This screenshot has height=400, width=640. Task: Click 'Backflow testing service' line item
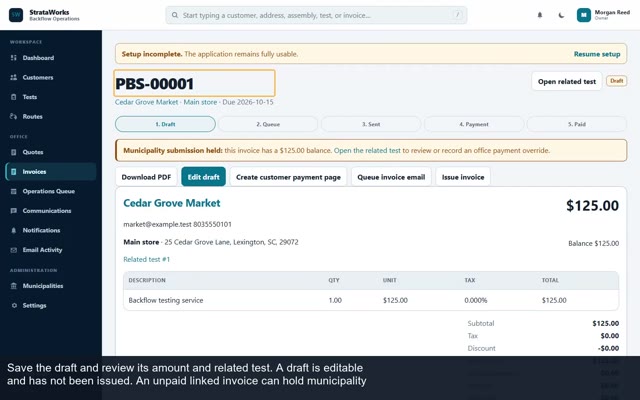click(x=166, y=300)
